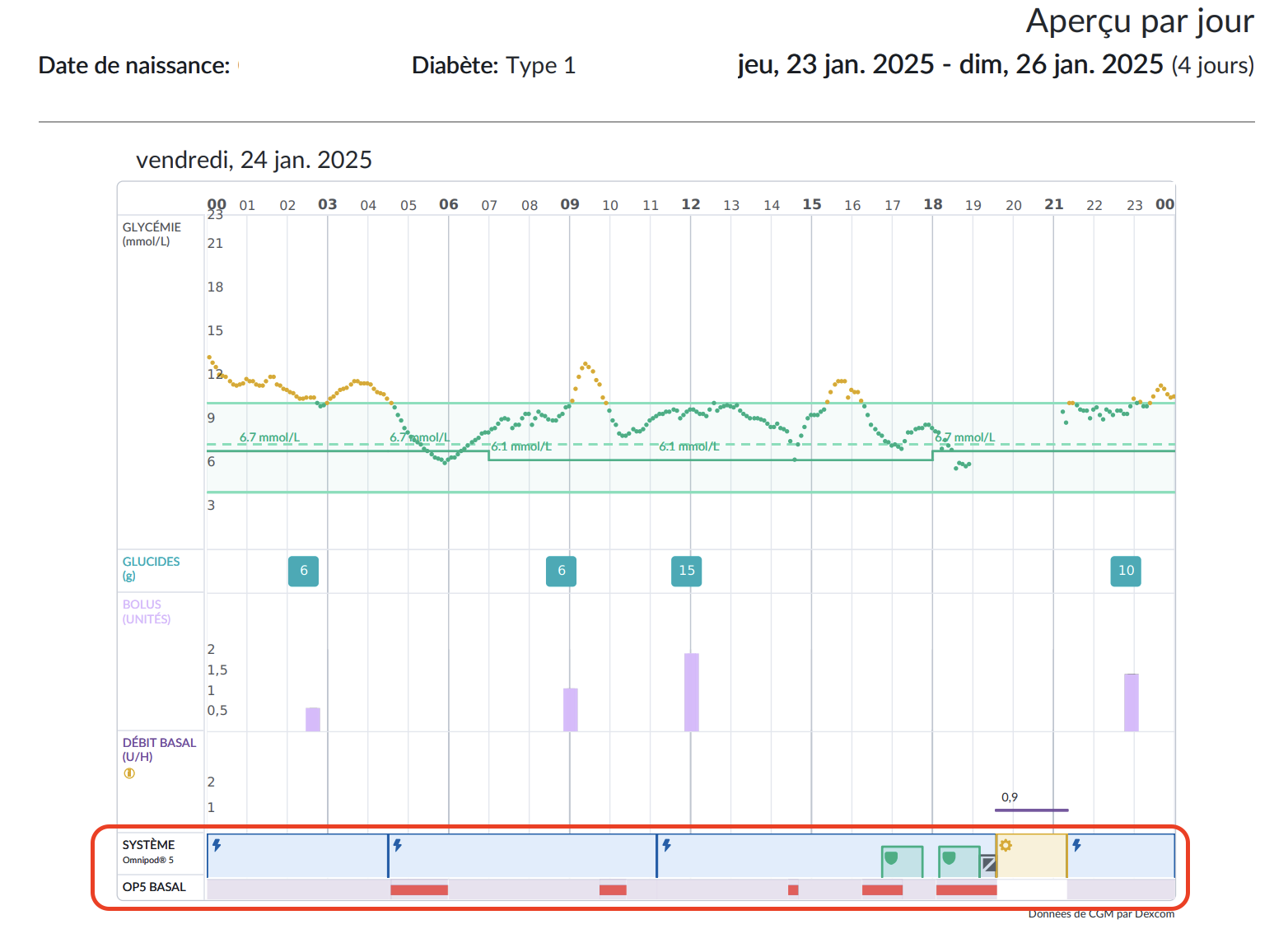
Task: Click the 12 hour marker on time axis
Action: 691,204
